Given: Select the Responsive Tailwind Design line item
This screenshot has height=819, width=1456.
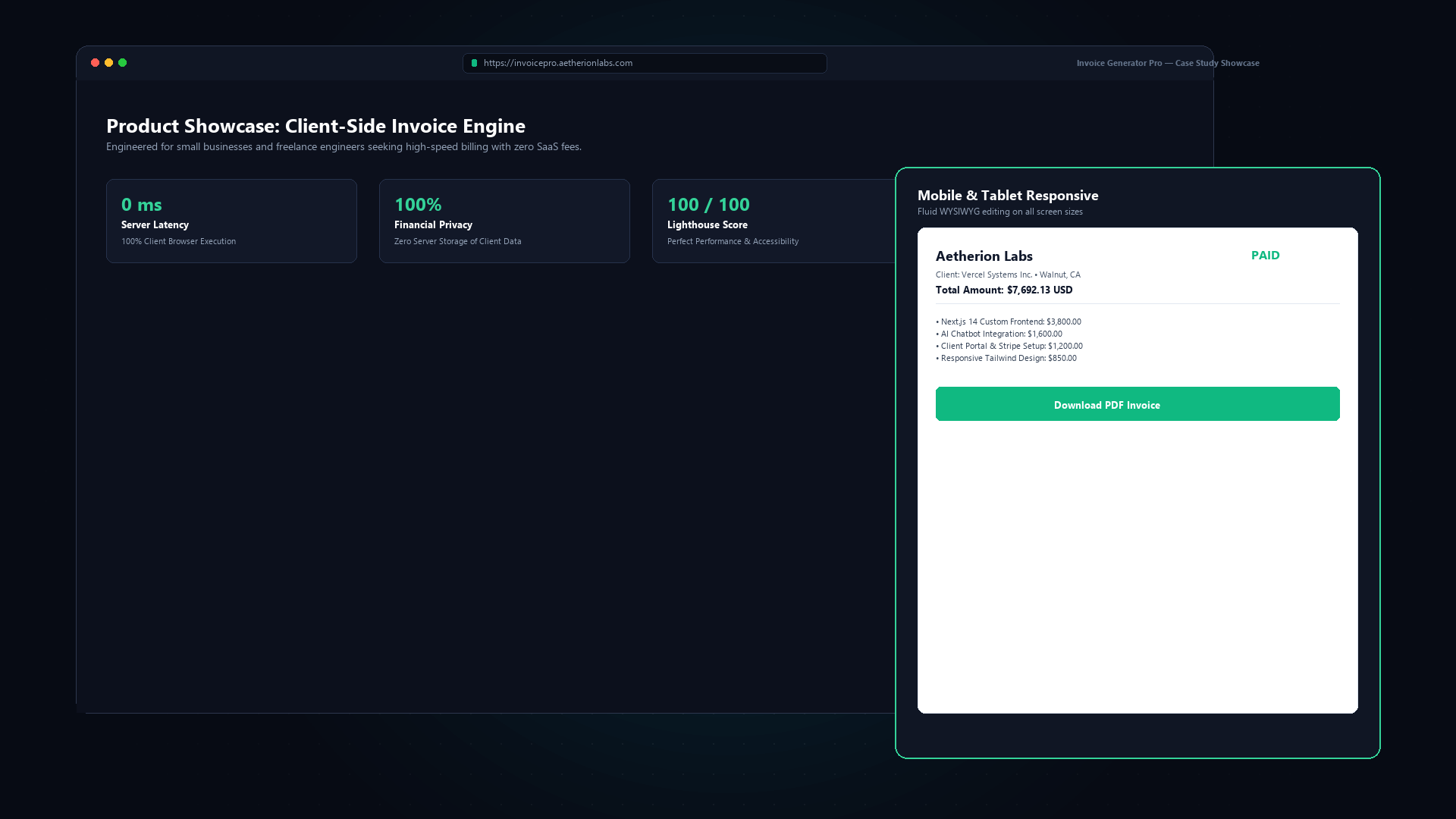Looking at the screenshot, I should (x=1006, y=358).
